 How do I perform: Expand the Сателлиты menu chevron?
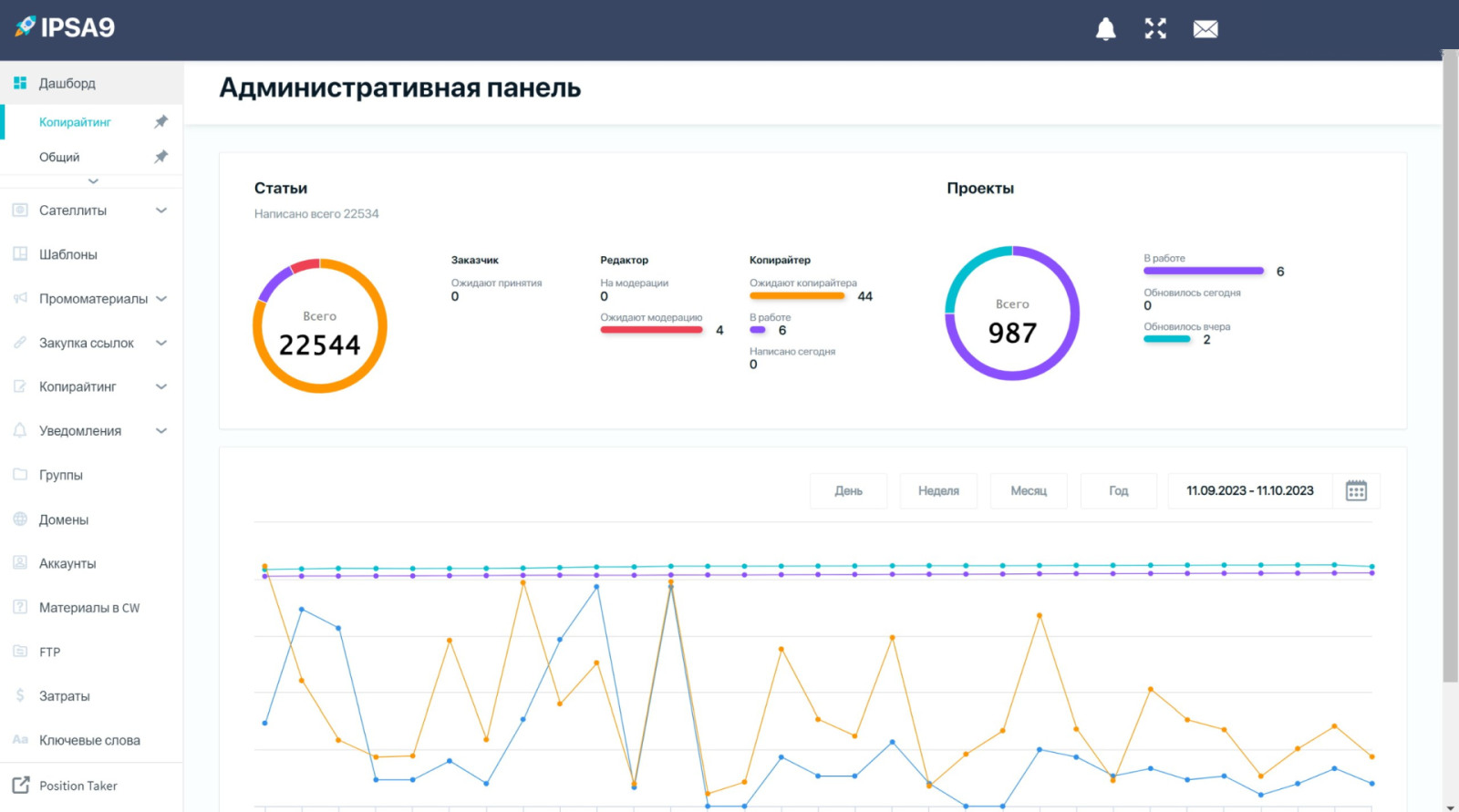161,211
